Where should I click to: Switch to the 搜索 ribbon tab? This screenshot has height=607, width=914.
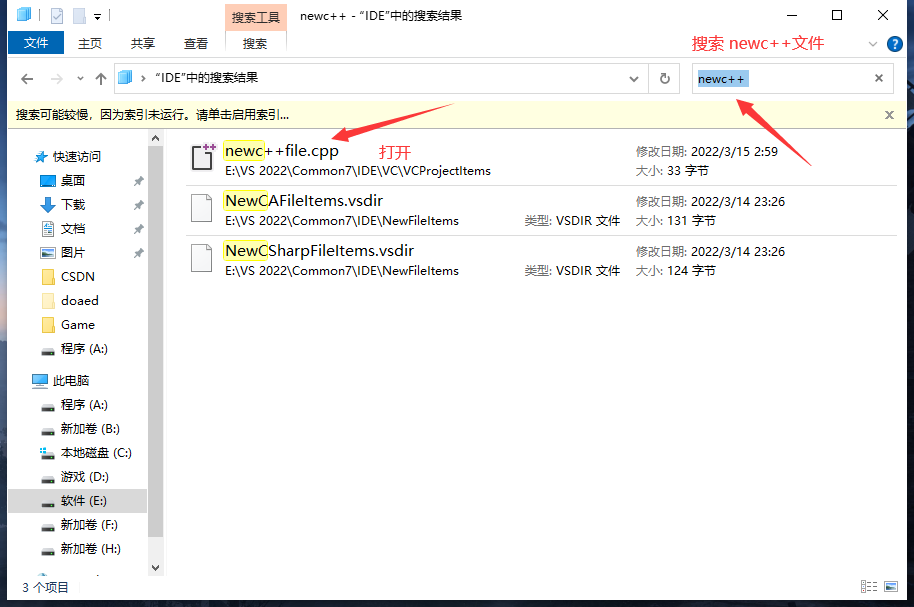tap(255, 44)
